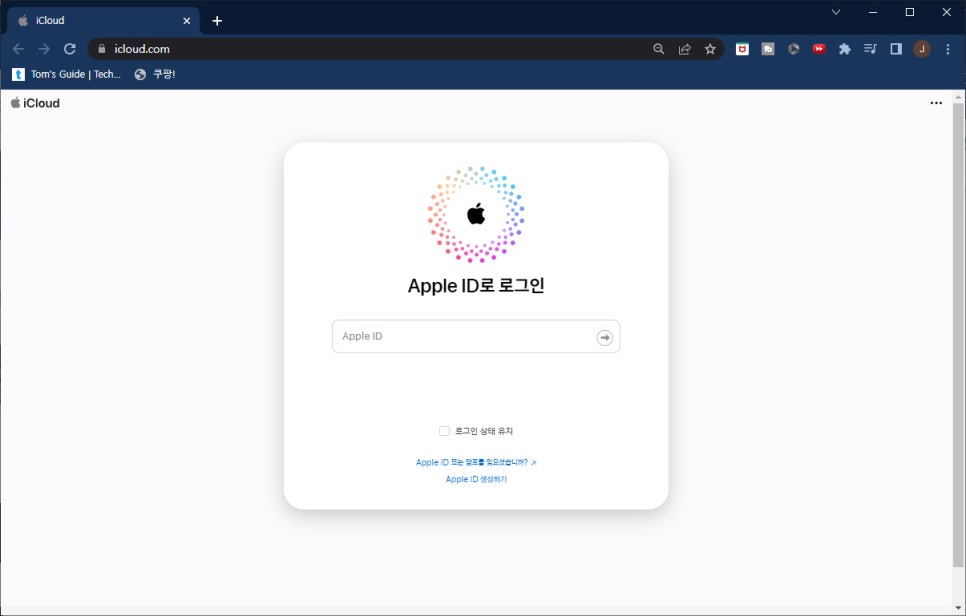Close the iCloud tab
This screenshot has width=966, height=616.
click(187, 21)
